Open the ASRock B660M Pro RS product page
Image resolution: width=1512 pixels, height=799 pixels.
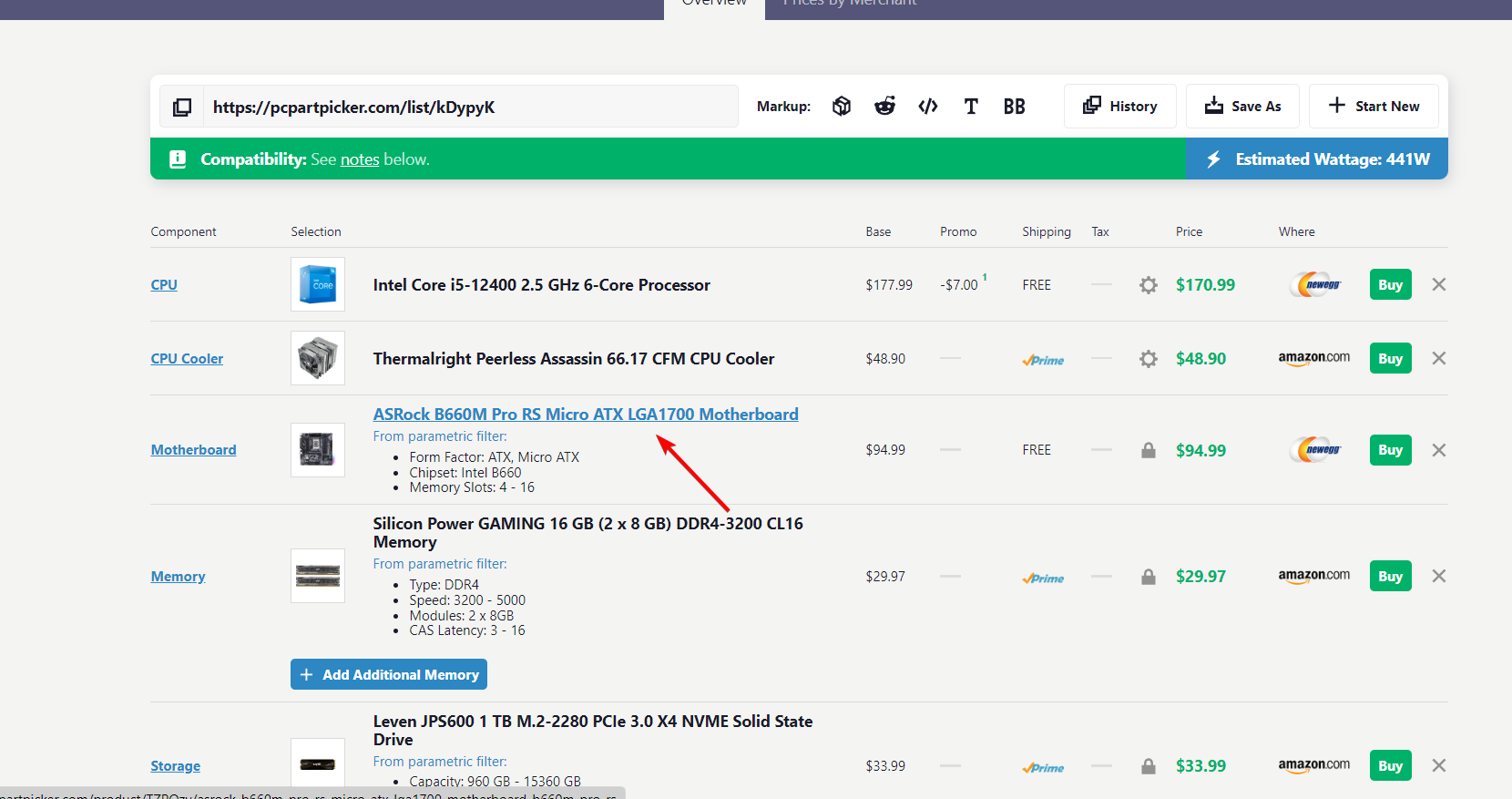pyautogui.click(x=586, y=415)
